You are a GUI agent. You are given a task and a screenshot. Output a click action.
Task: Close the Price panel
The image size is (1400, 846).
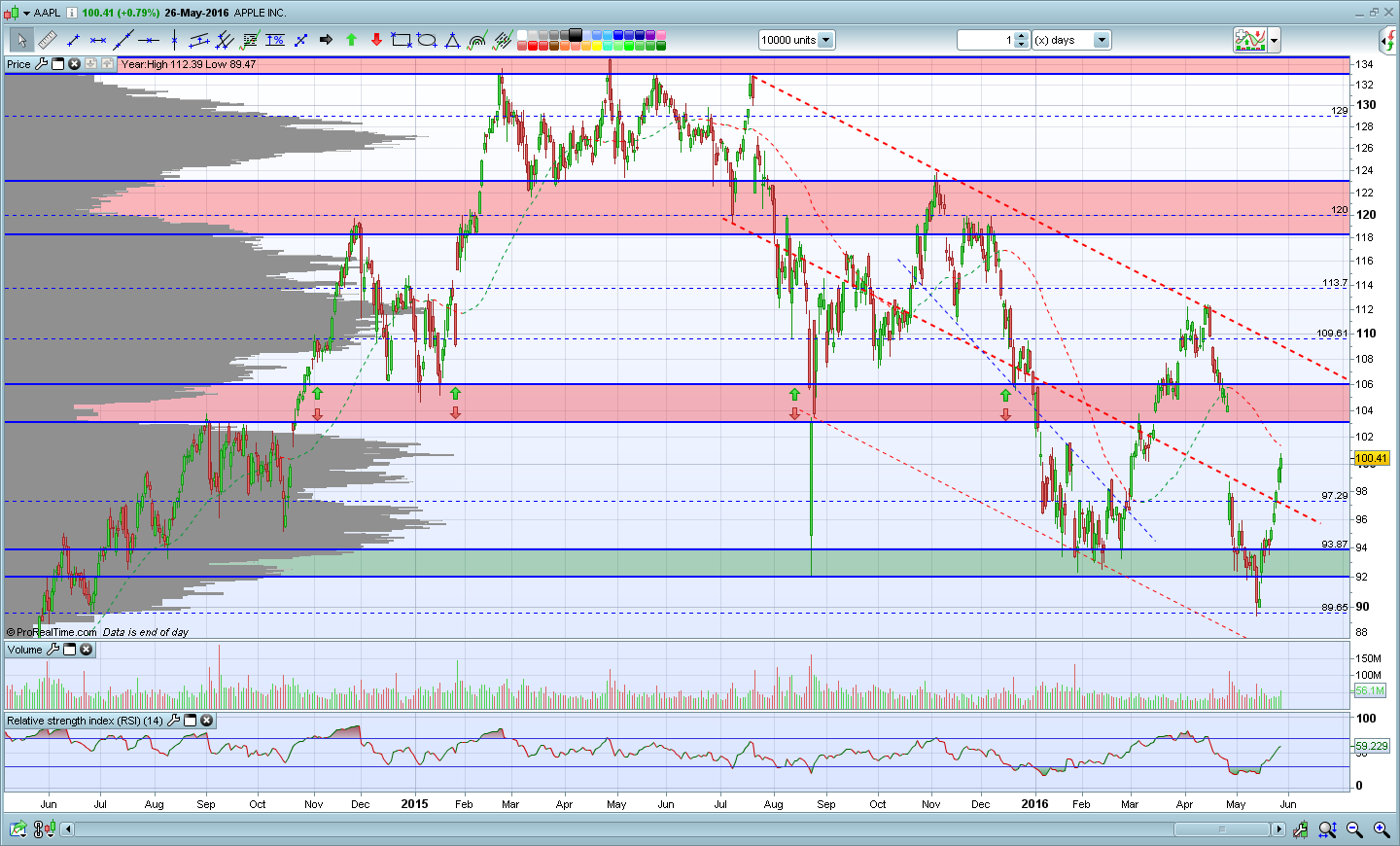coord(74,64)
